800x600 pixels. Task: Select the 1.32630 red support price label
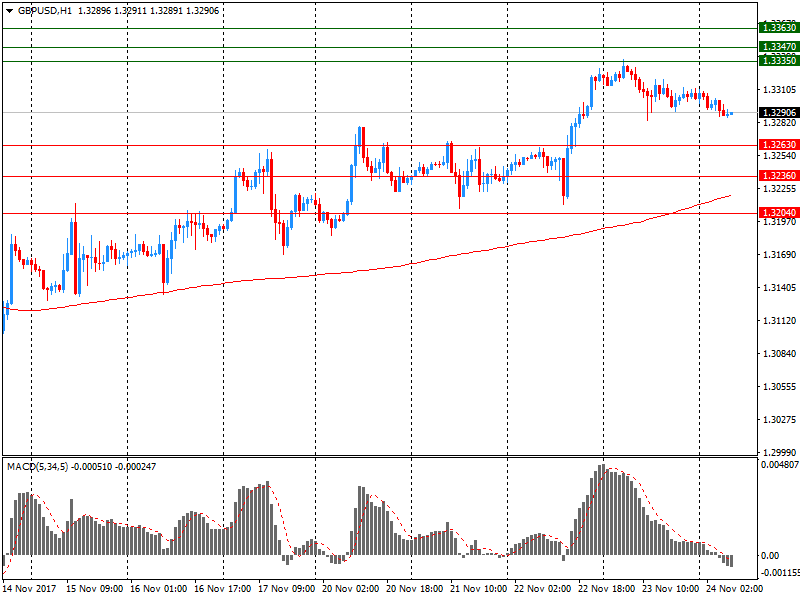click(x=779, y=145)
